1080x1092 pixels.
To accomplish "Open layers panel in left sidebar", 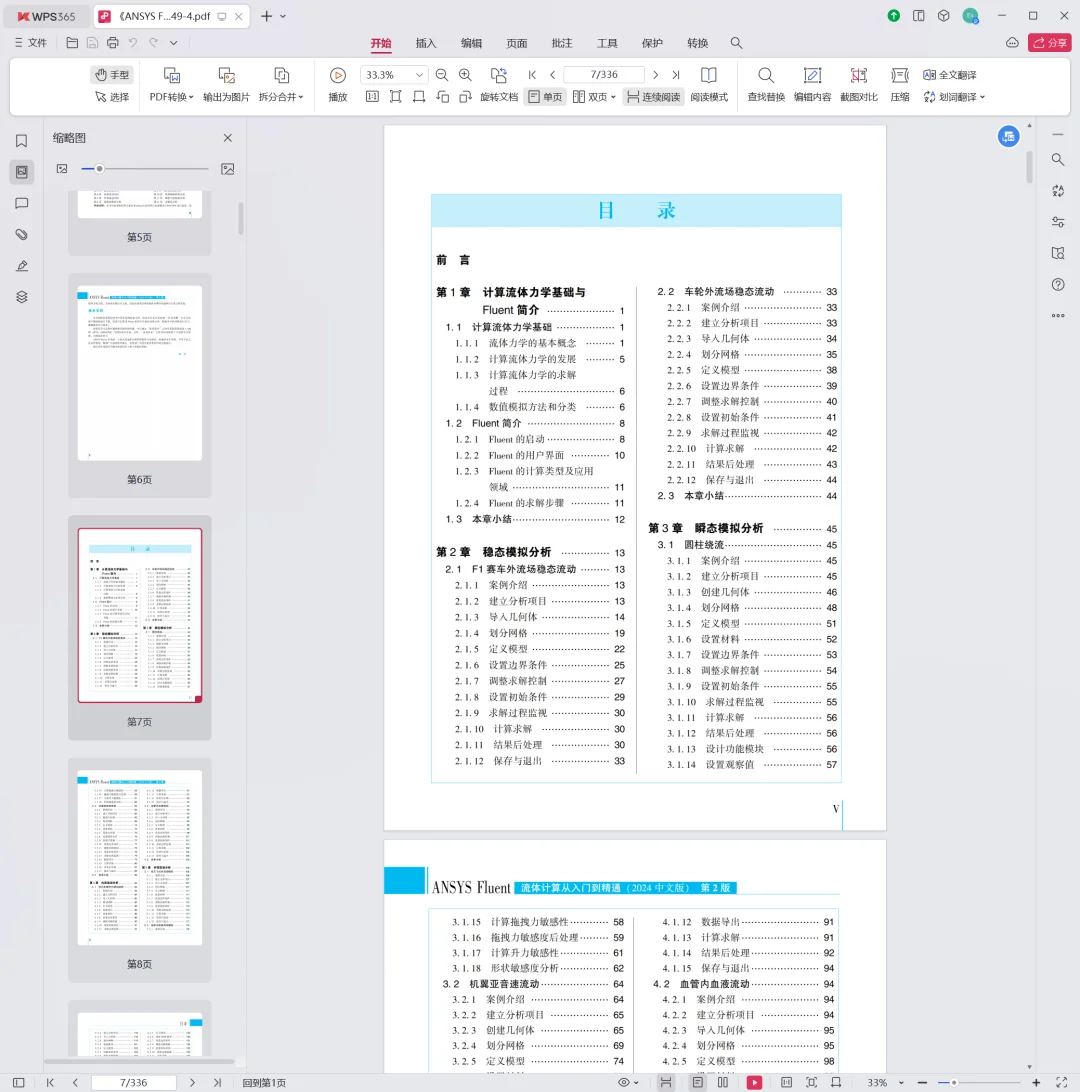I will click(22, 297).
